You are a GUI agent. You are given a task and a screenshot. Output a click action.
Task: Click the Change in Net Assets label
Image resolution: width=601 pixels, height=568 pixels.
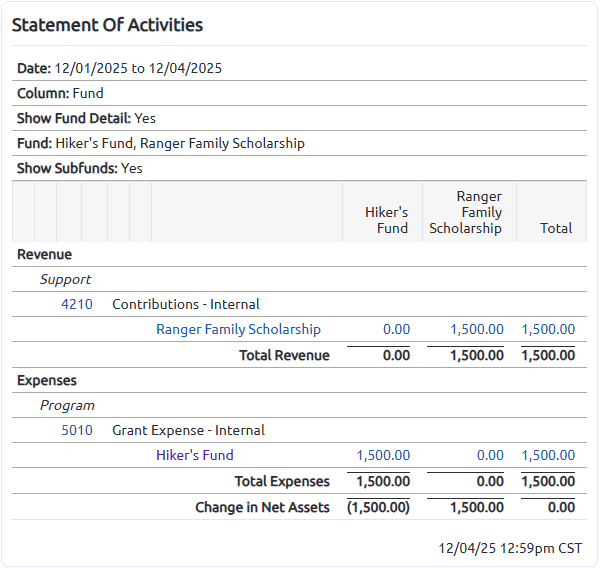tap(262, 507)
